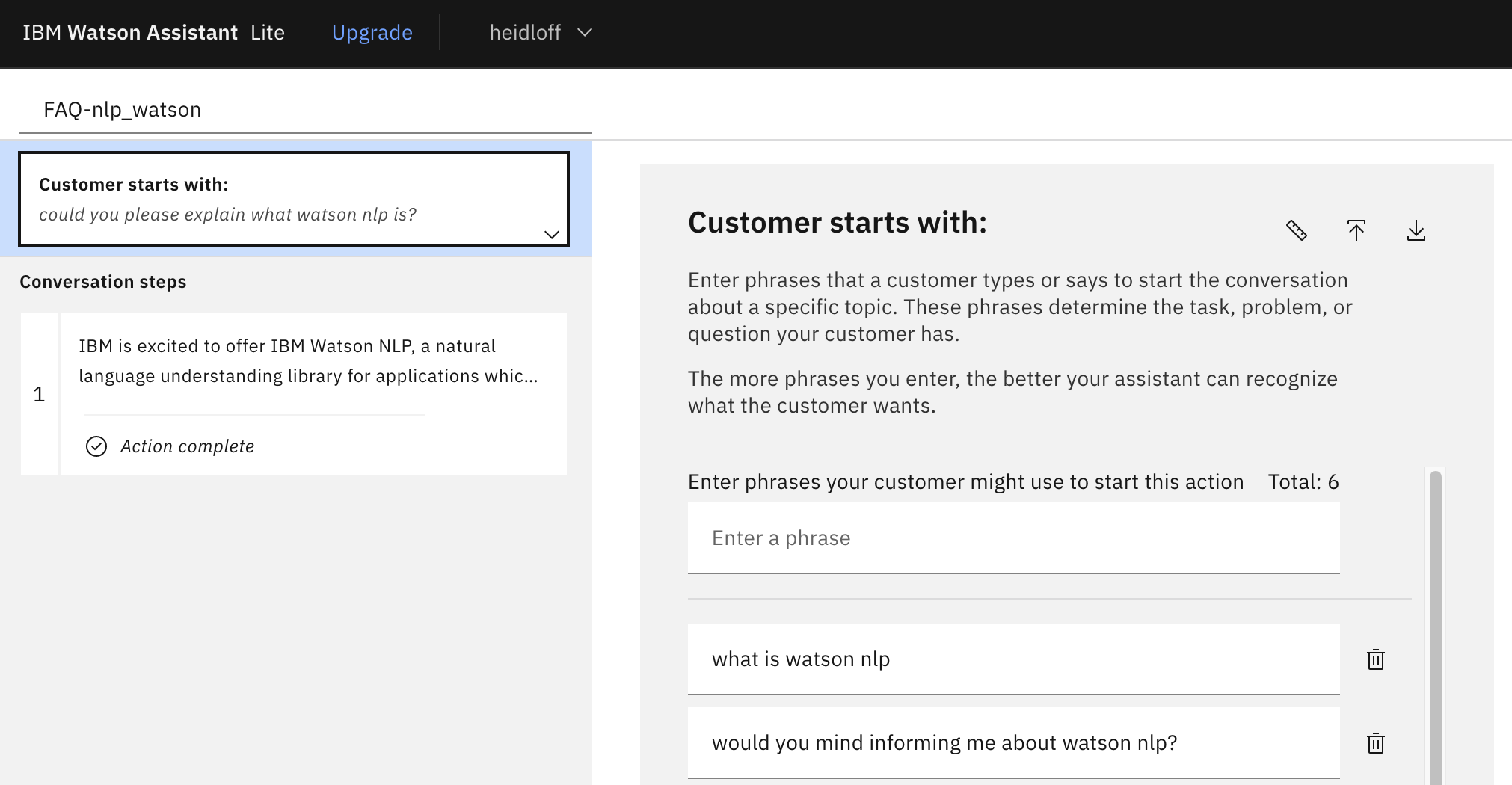Expand the chevron beside heidloff
This screenshot has width=1512, height=785.
tap(585, 33)
